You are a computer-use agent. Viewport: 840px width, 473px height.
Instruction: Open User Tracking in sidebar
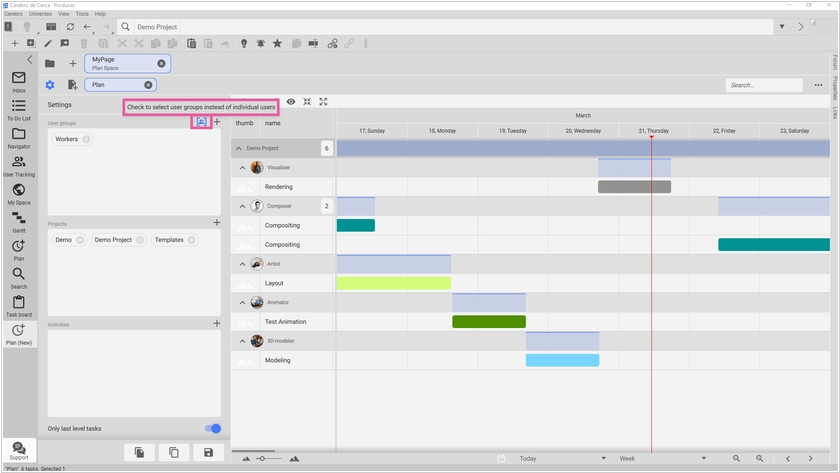coord(19,166)
